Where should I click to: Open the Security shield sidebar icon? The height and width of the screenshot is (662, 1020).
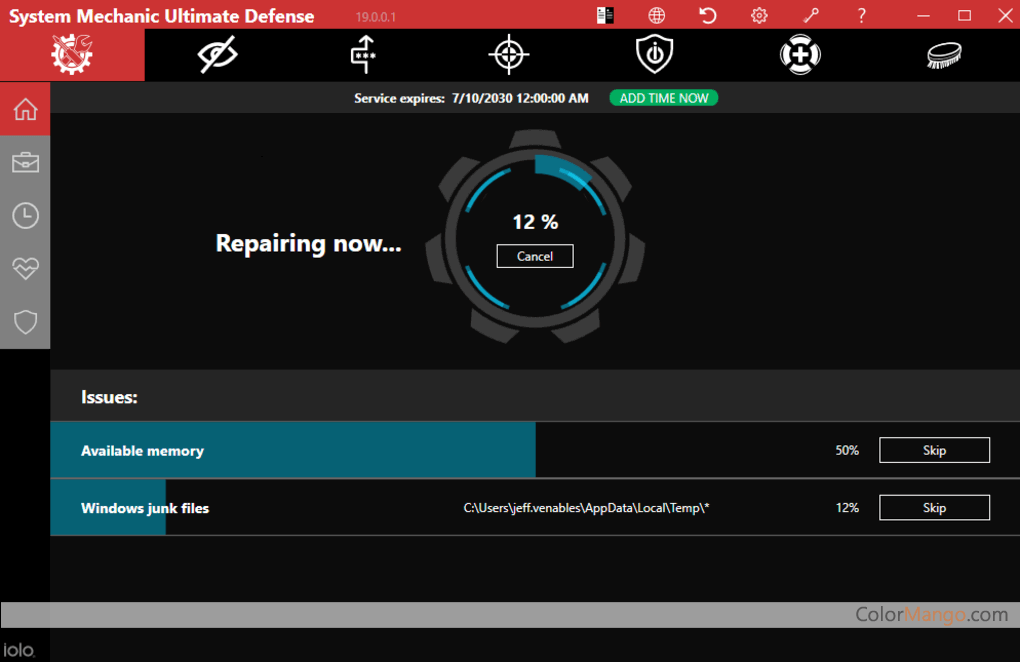coord(25,321)
